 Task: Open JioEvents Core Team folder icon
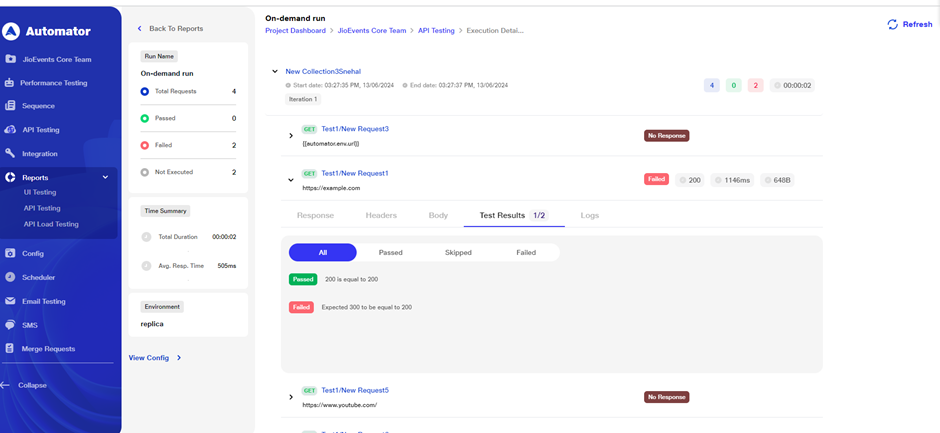tap(10, 59)
